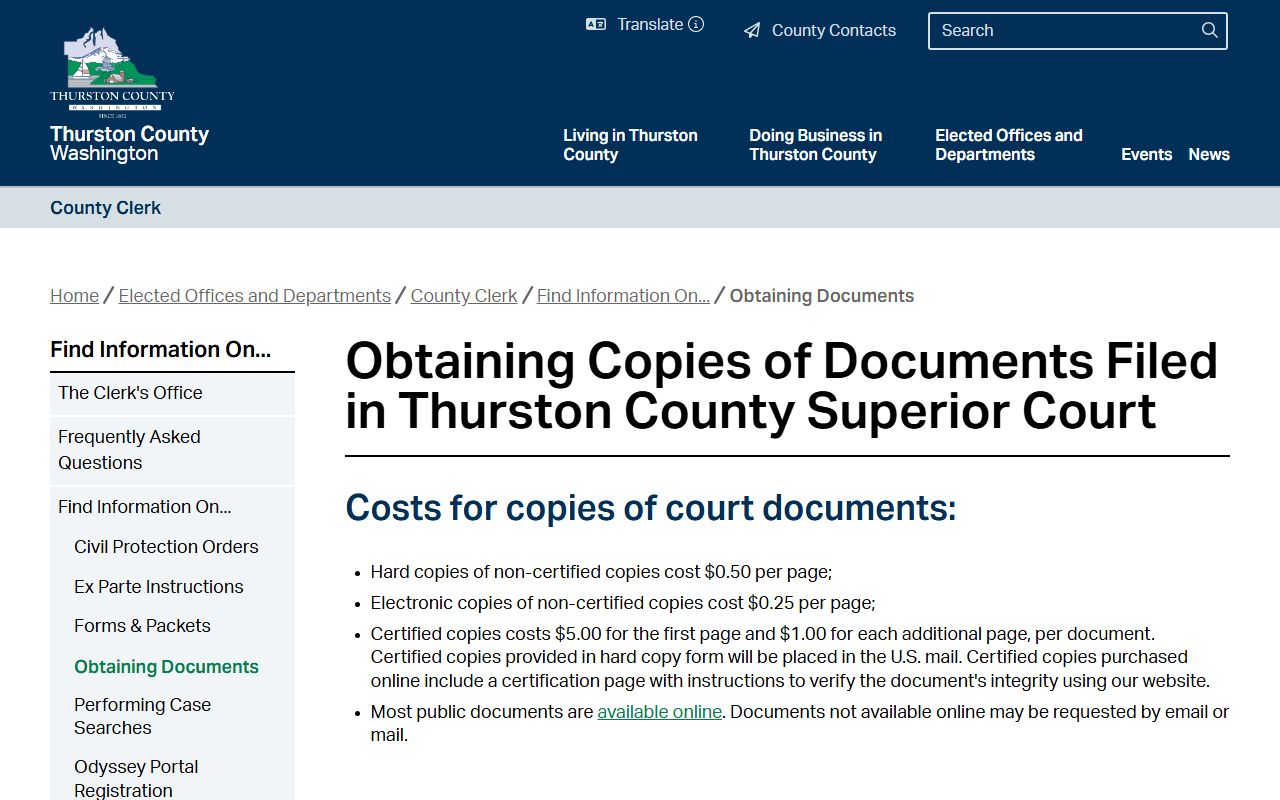
Task: Click the translate language icon
Action: click(x=596, y=24)
